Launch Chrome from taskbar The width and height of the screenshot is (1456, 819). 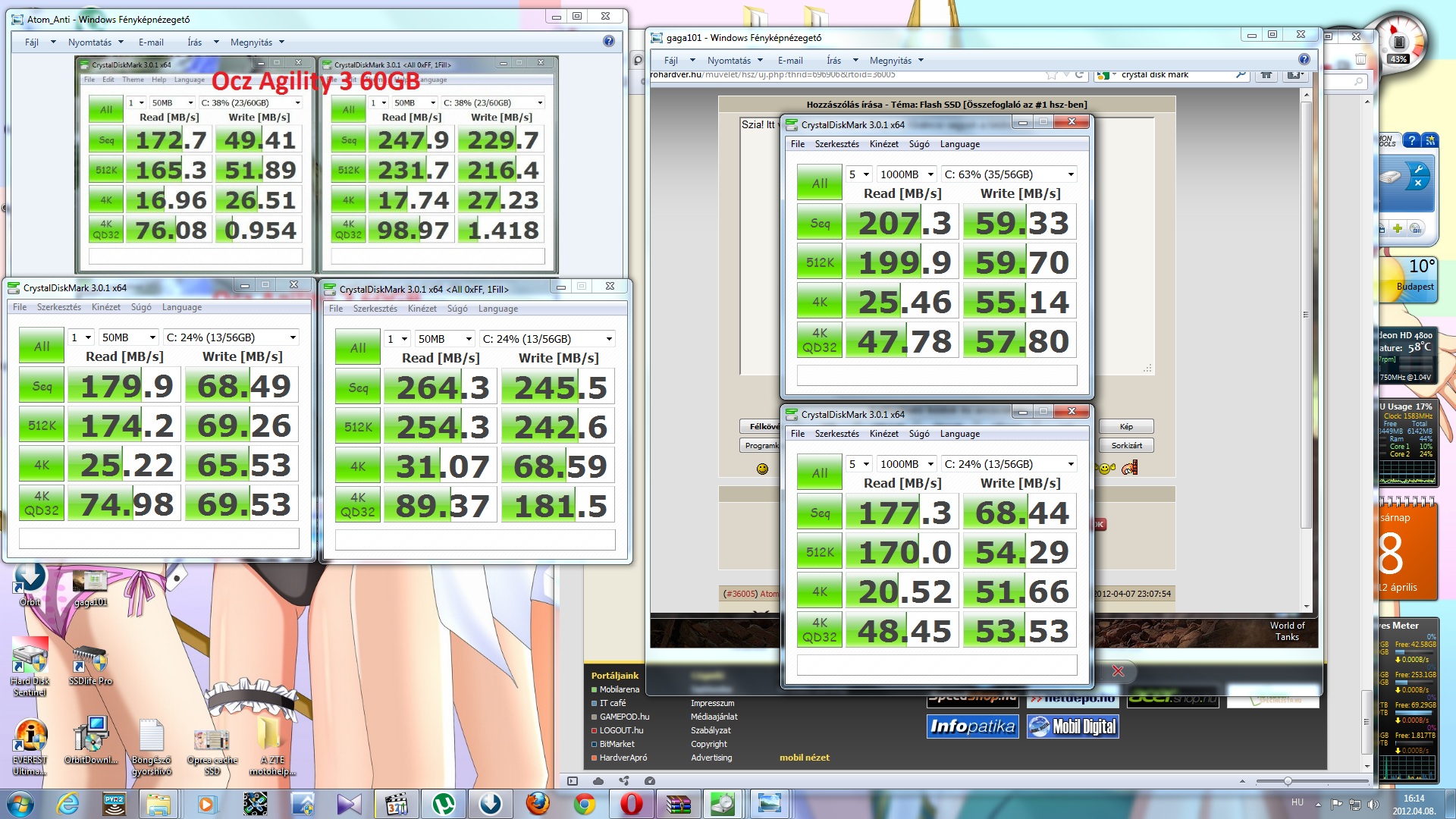[x=585, y=804]
